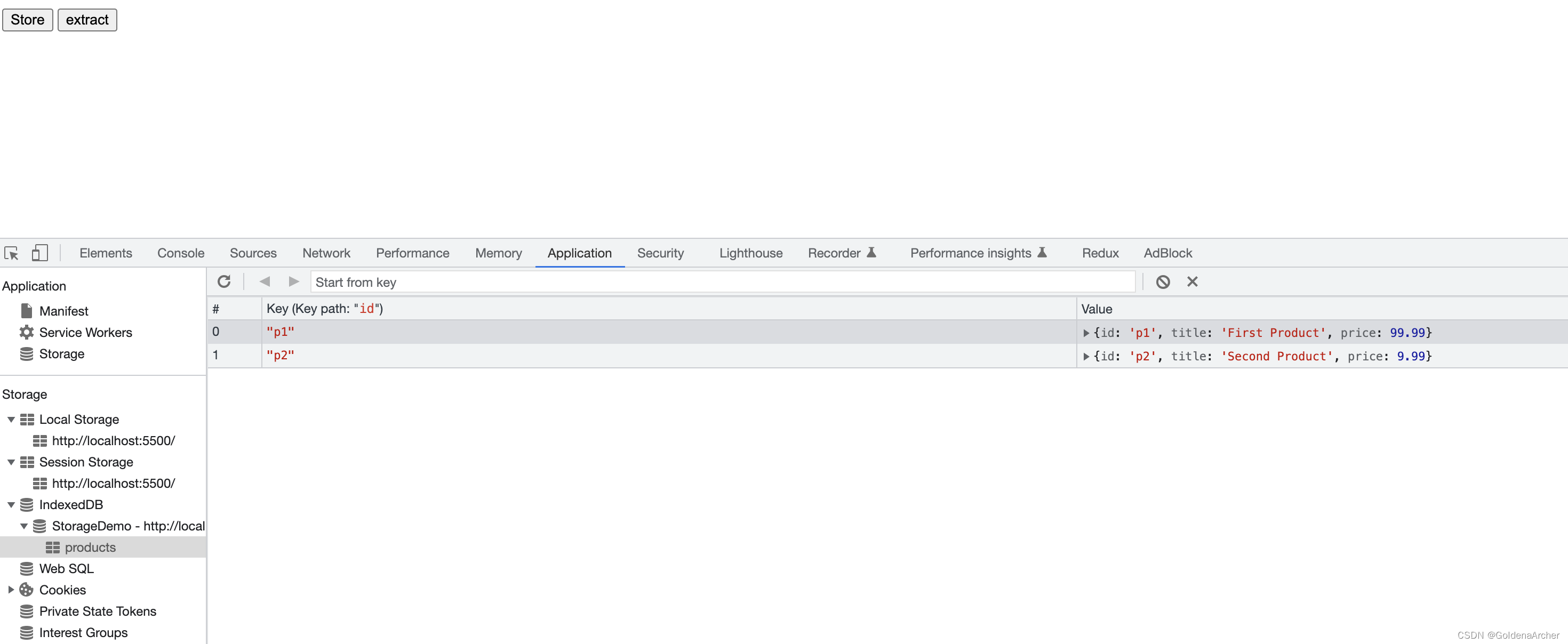
Task: Open the Manifest item in sidebar
Action: click(63, 311)
